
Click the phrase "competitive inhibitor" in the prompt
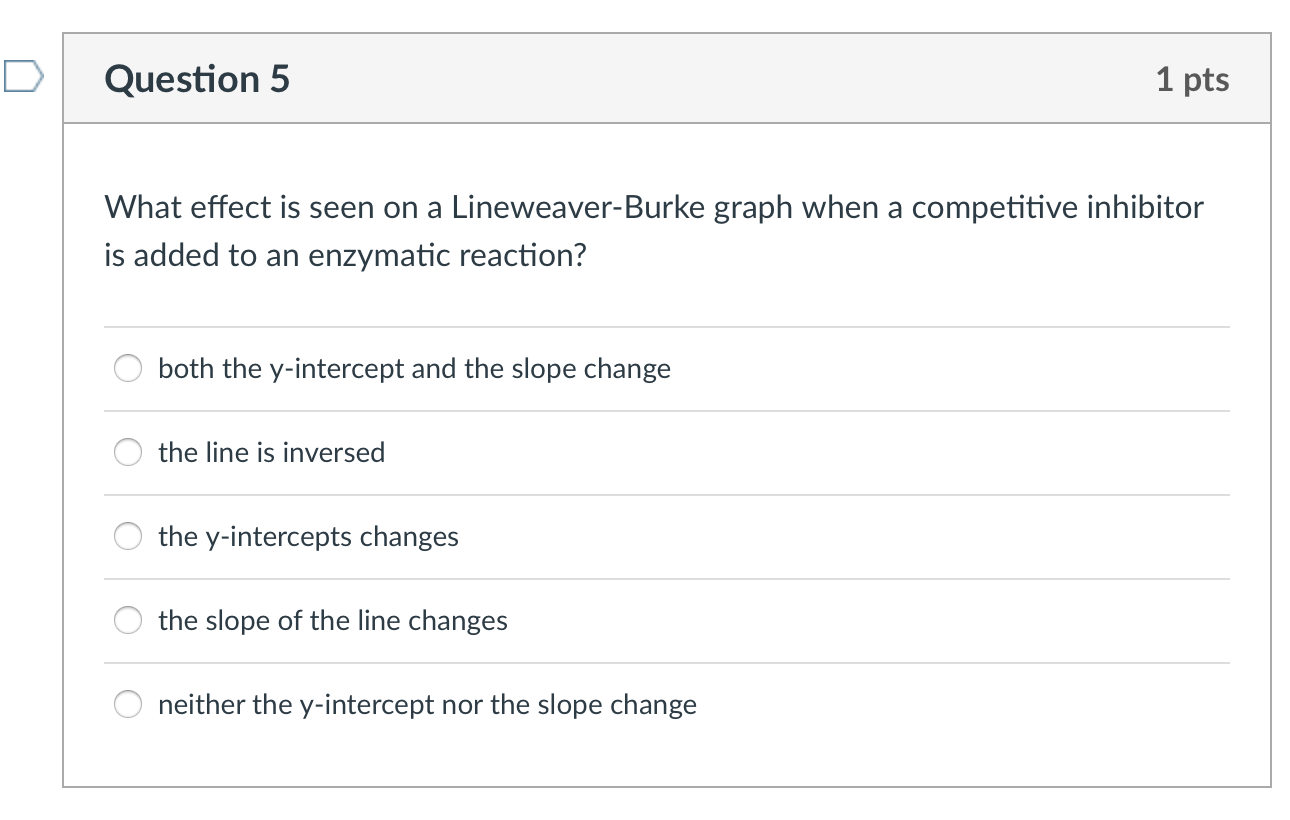pyautogui.click(x=1057, y=208)
